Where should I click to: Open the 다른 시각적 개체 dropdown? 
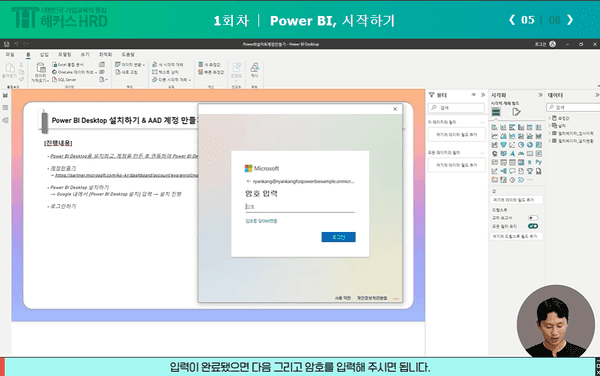coord(171,80)
